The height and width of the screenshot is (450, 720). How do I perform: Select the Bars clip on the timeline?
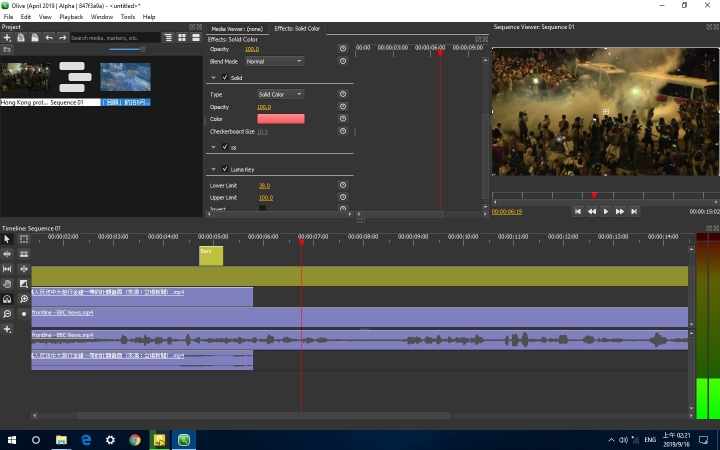211,256
